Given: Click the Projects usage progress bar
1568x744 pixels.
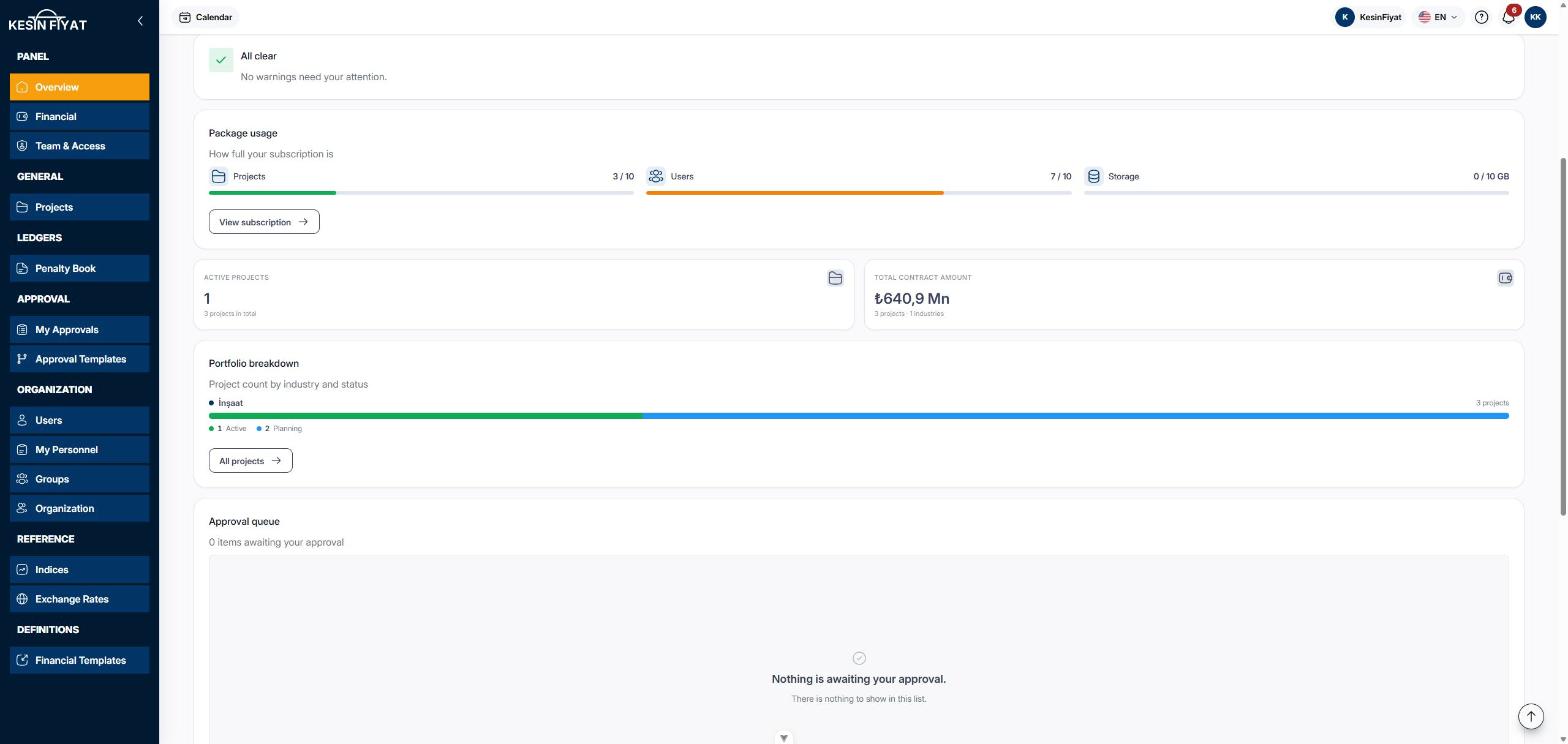Looking at the screenshot, I should coord(421,193).
